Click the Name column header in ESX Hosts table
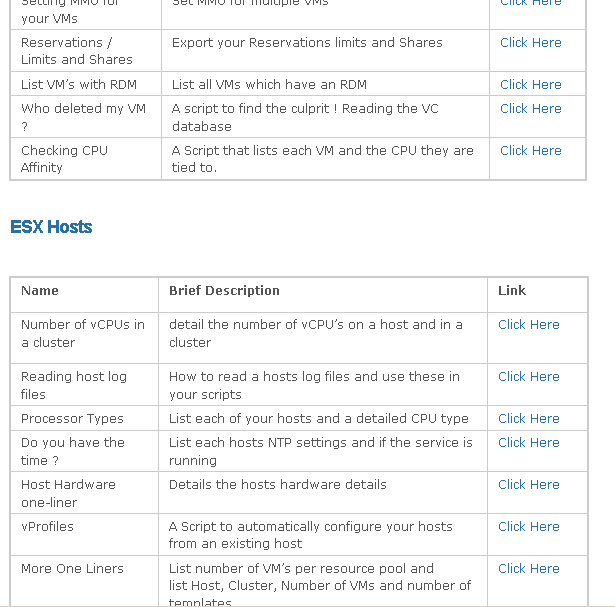Screen dimensions: 615x607 pos(40,291)
